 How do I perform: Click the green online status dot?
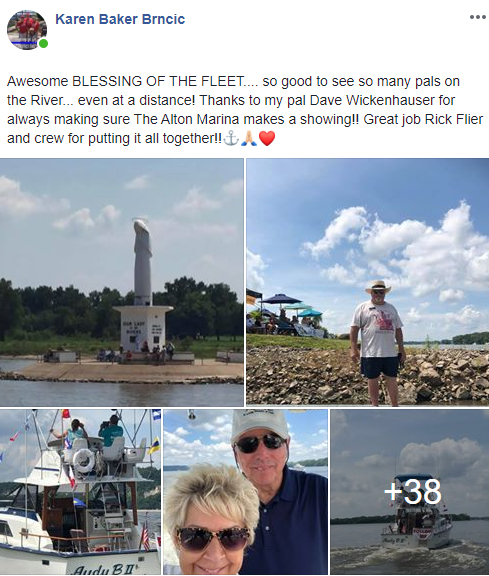point(43,44)
